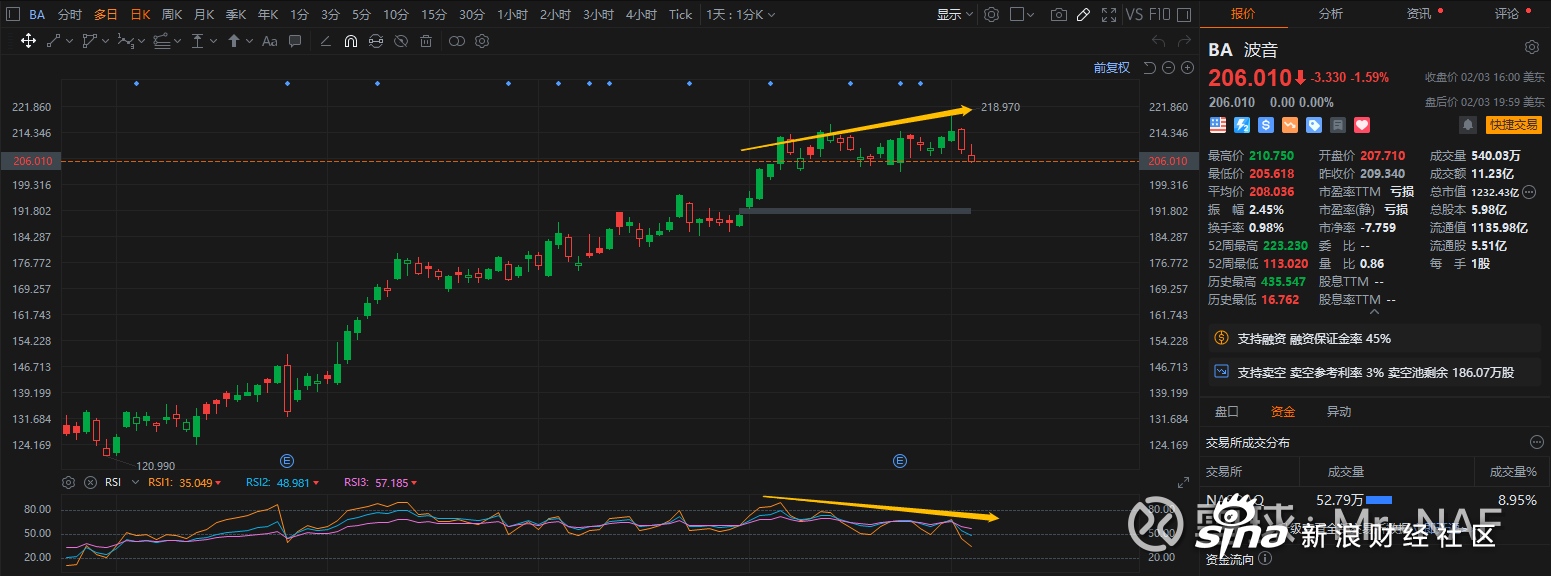Toggle the magnet snap mode
This screenshot has width=1551, height=576.
pos(351,41)
